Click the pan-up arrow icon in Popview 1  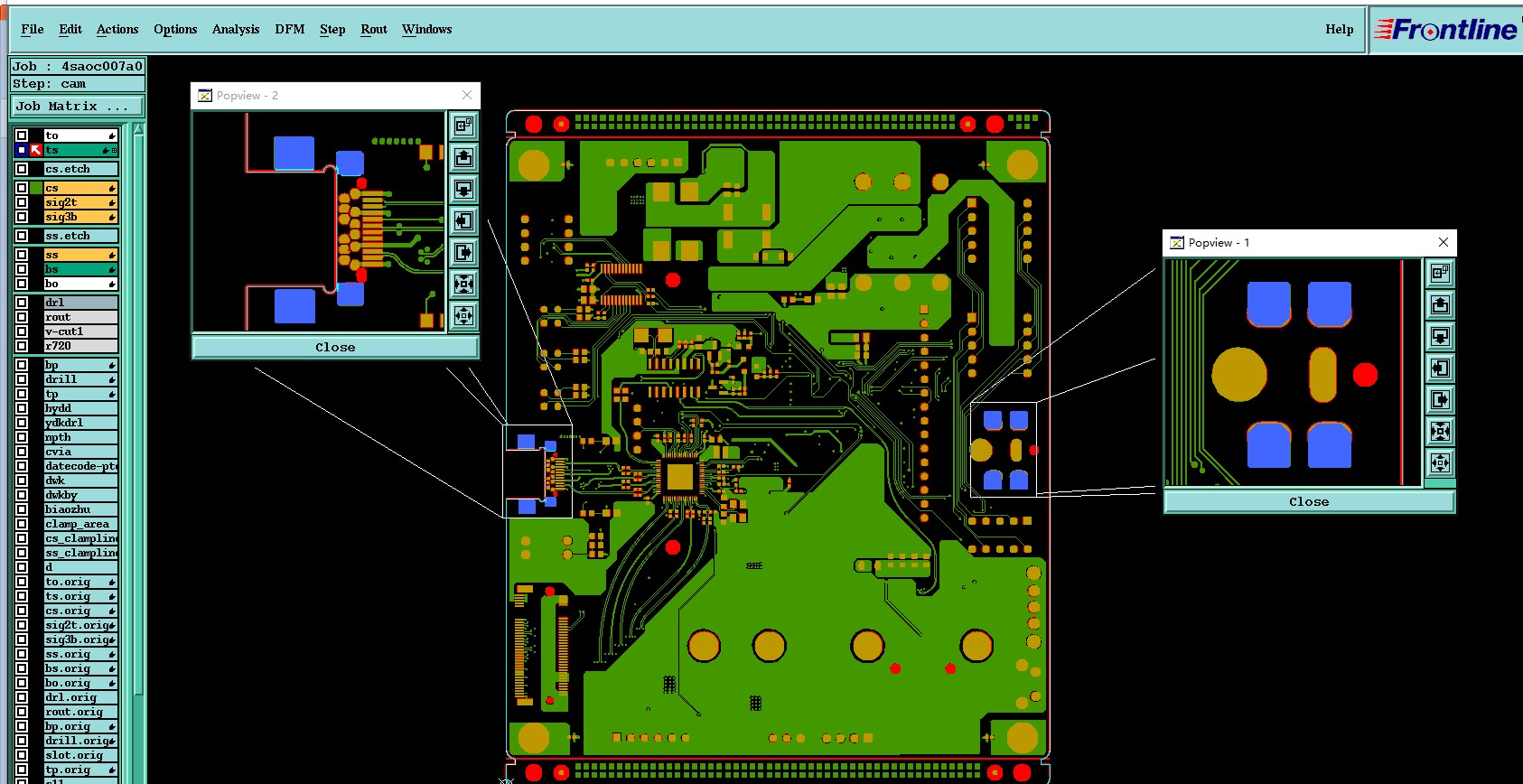1440,305
